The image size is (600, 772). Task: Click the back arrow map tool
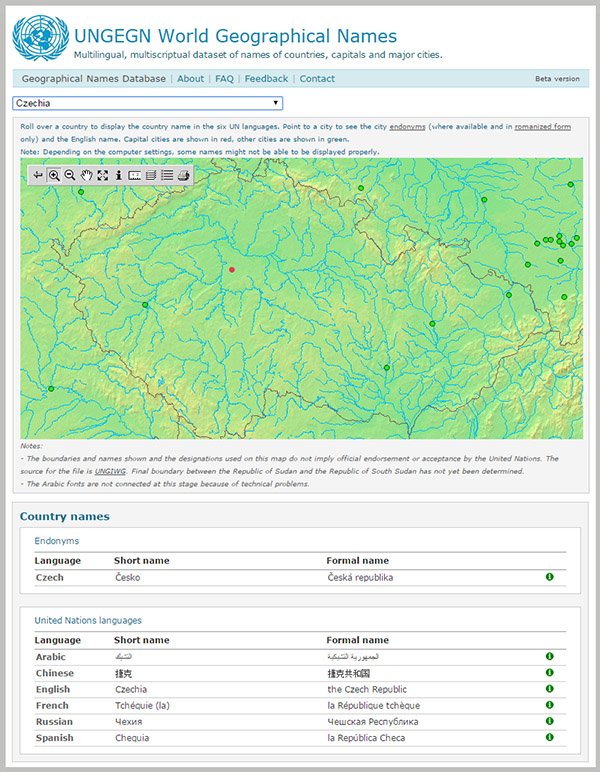(x=38, y=175)
